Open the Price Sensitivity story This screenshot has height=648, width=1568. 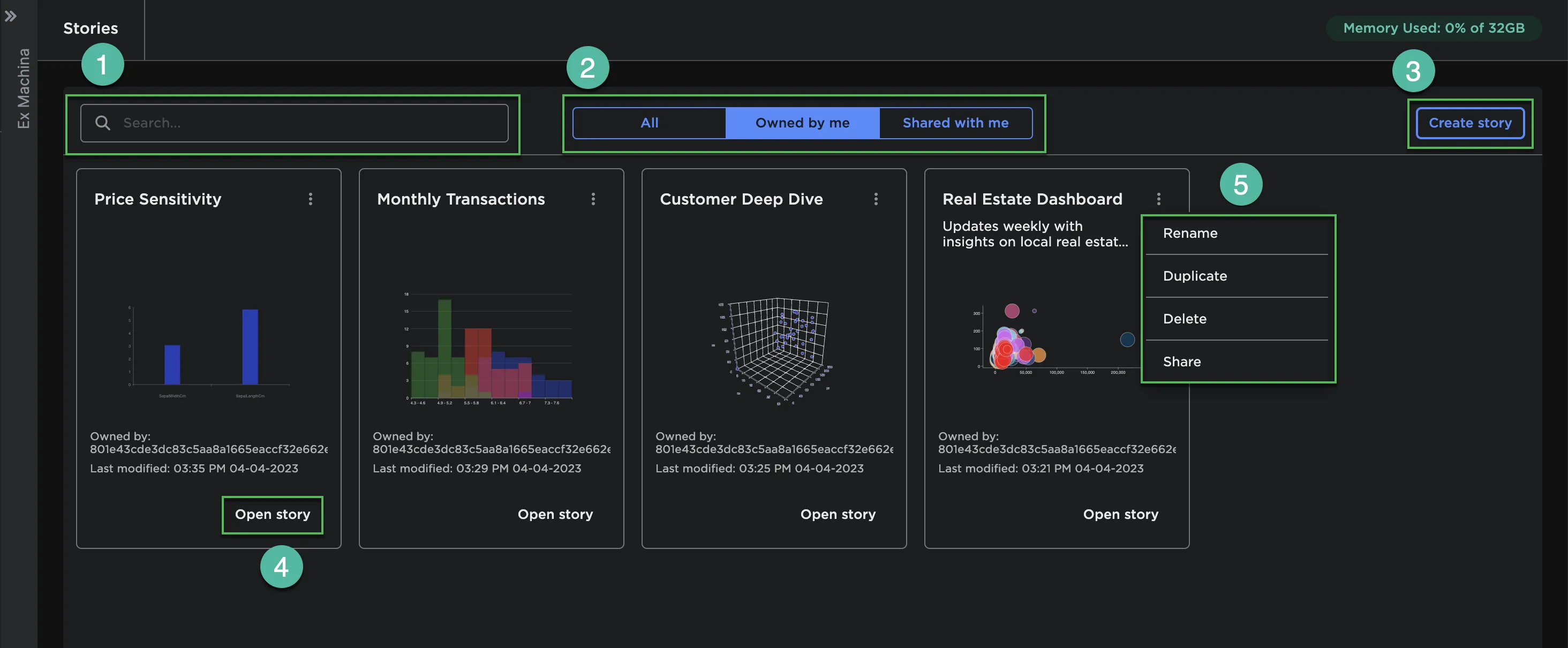click(272, 515)
